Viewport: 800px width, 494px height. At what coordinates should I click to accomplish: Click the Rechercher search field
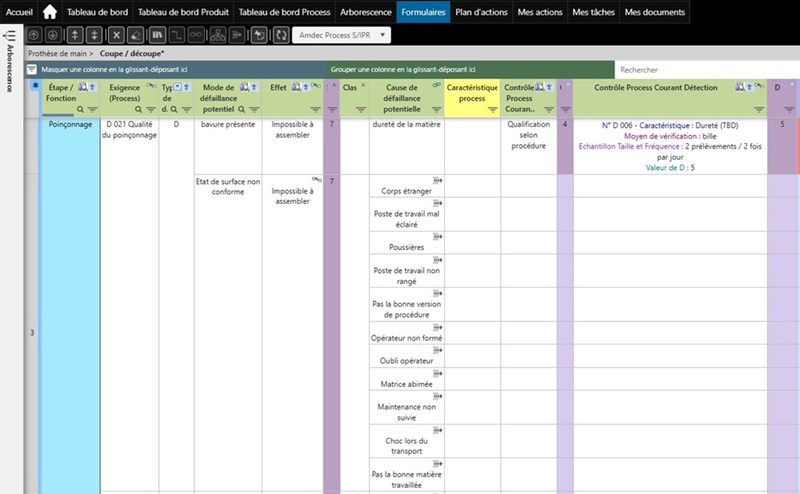coord(707,70)
